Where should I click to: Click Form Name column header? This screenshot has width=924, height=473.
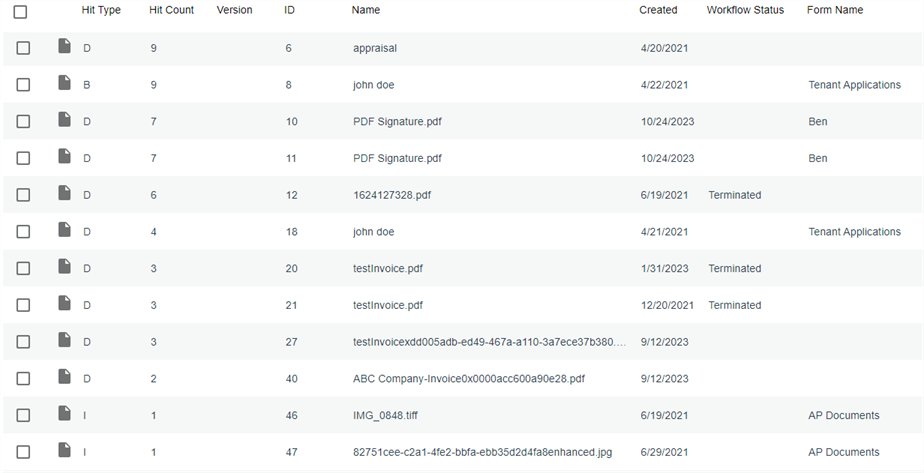pos(835,10)
